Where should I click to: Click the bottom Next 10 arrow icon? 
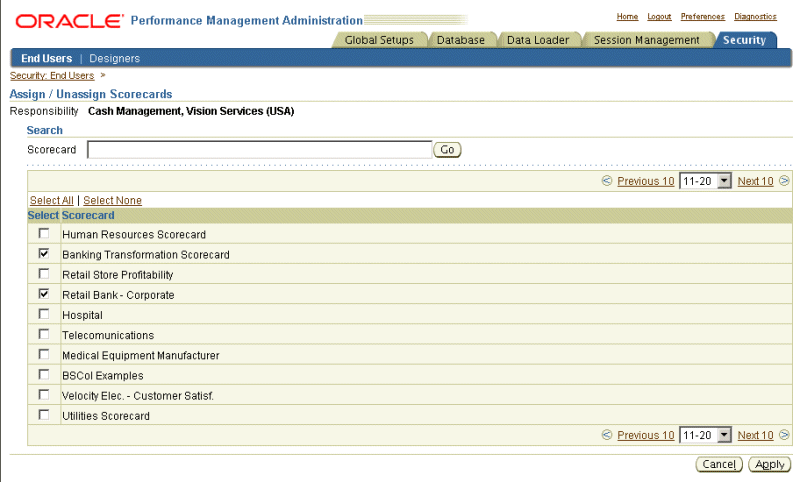(x=784, y=435)
